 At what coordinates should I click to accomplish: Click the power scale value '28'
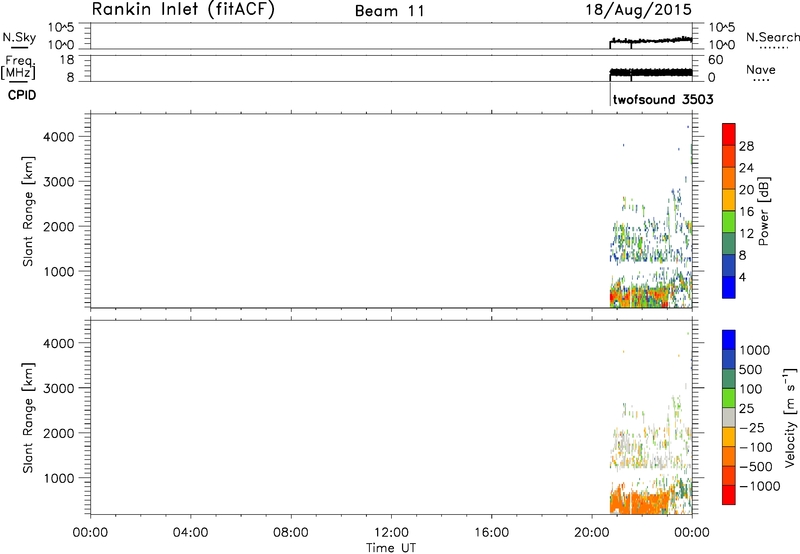click(x=746, y=146)
